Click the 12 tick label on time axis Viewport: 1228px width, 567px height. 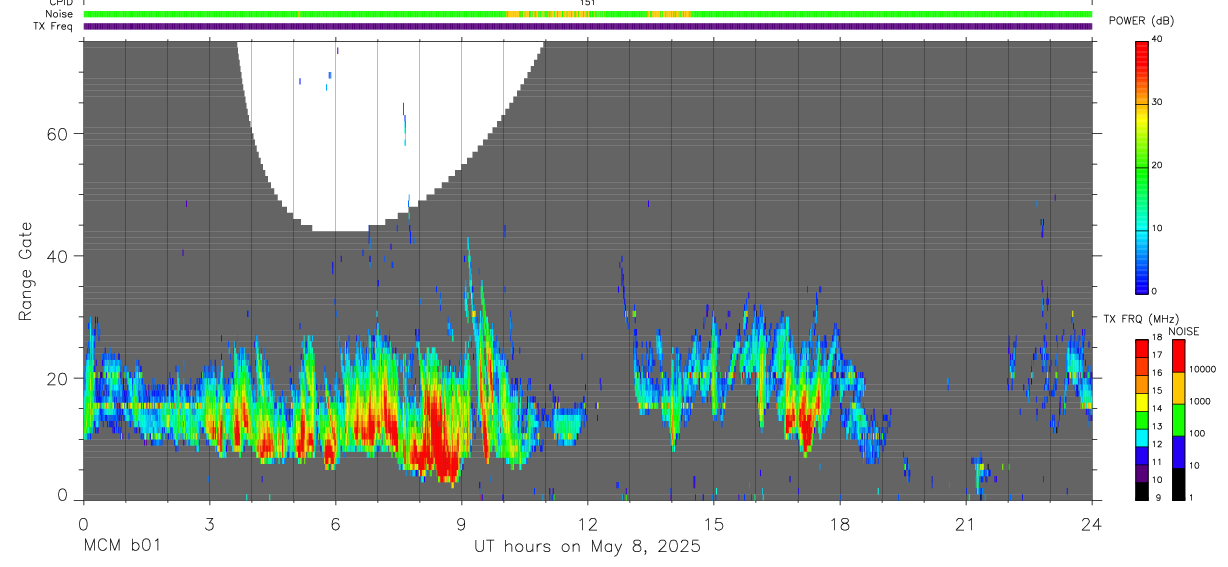(587, 524)
